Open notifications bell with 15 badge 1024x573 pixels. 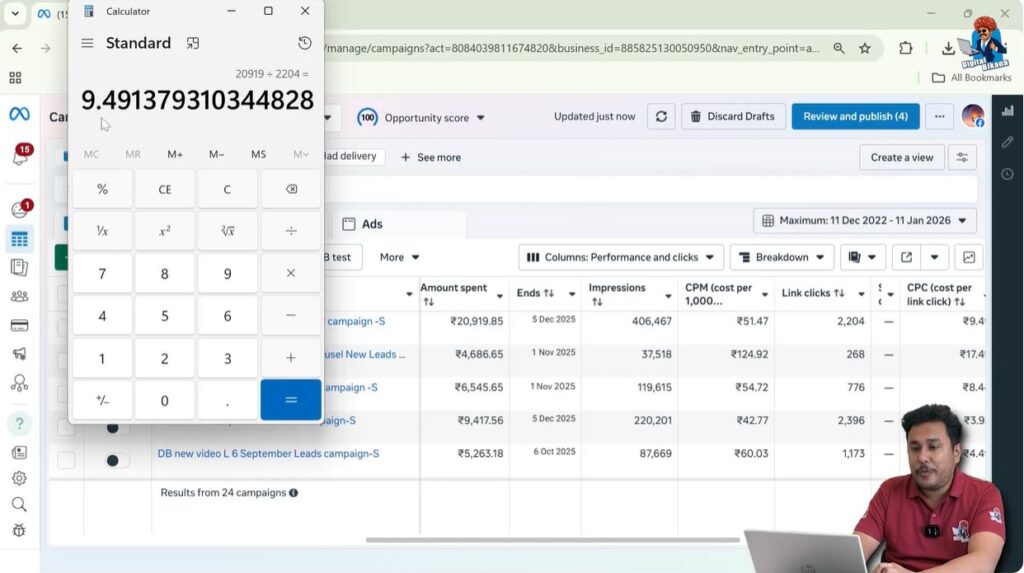click(x=20, y=157)
